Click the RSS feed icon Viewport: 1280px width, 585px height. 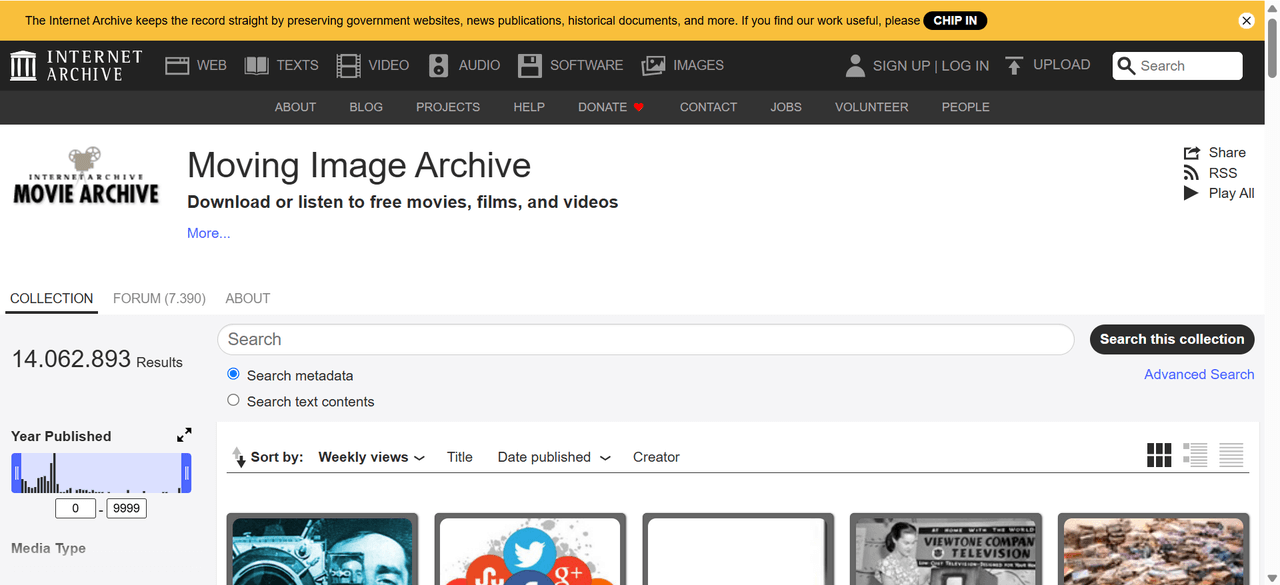pyautogui.click(x=1191, y=173)
